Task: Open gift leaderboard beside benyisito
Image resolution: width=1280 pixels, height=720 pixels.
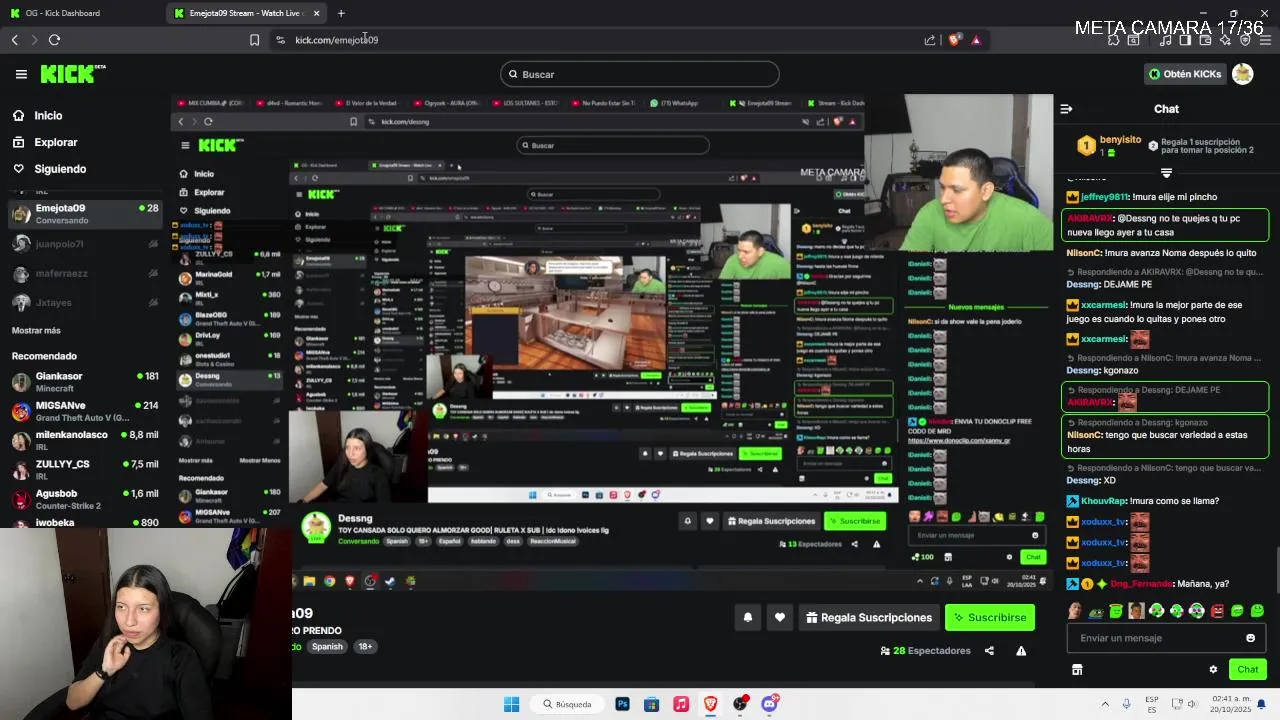Action: tap(1109, 146)
